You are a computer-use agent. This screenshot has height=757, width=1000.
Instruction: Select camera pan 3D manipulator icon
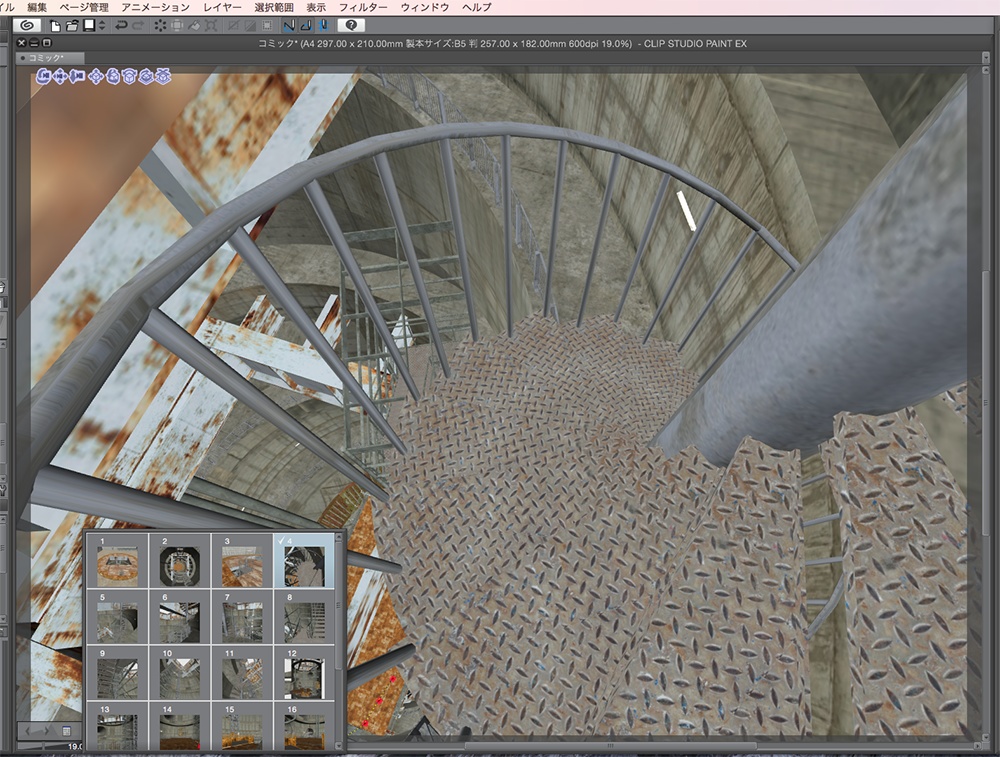coord(60,77)
